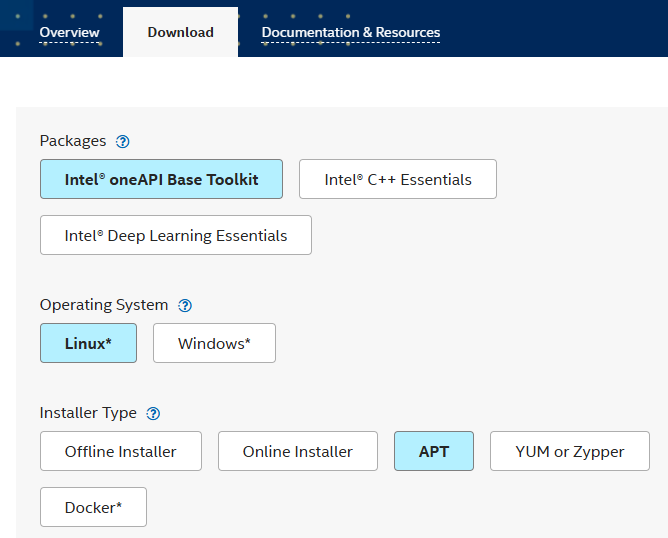This screenshot has width=668, height=538.
Task: Open the Documentation & Resources tab
Action: (x=351, y=32)
